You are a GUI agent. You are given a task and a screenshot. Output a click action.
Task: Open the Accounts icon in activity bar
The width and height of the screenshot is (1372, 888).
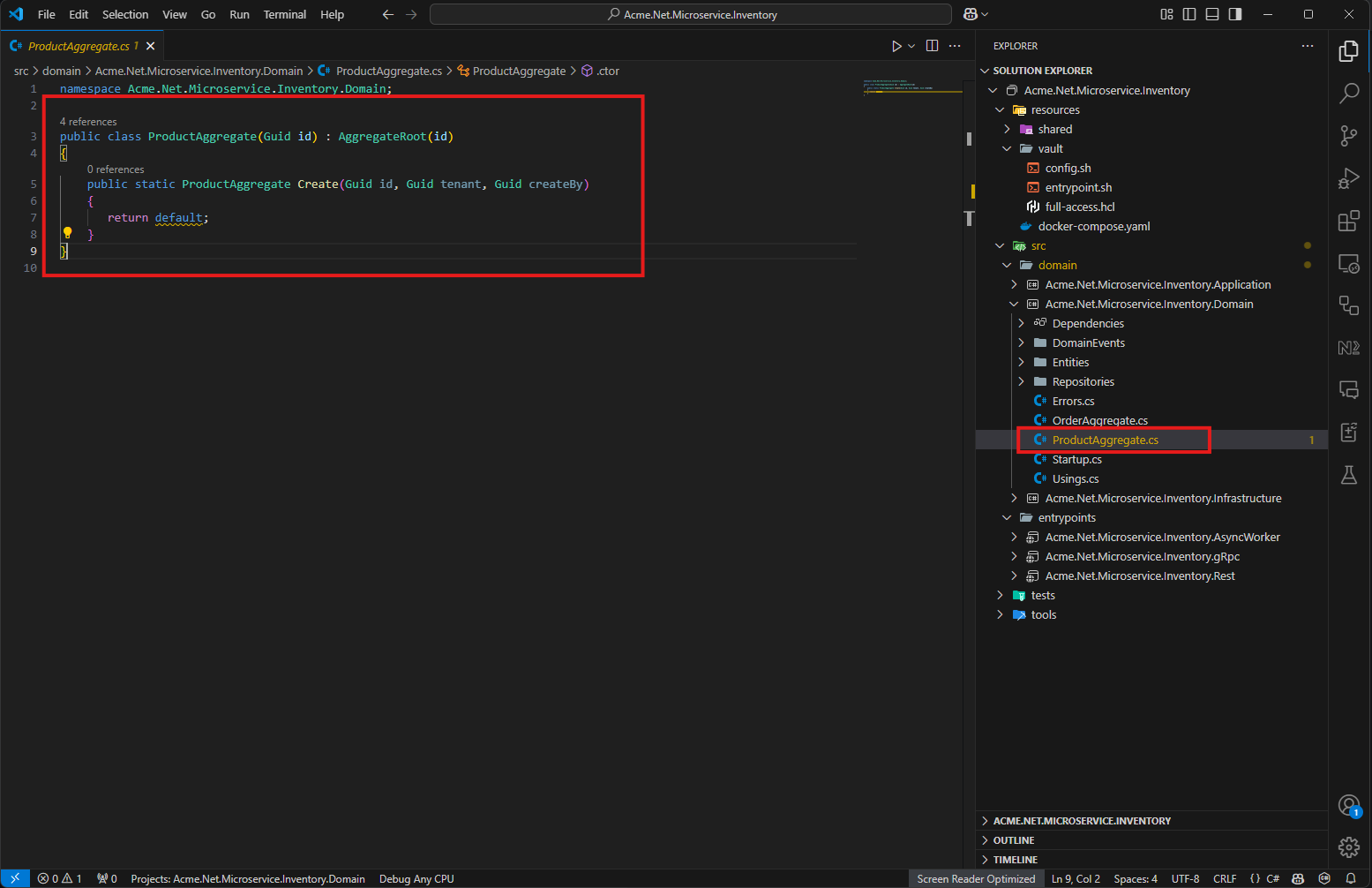pos(1348,805)
